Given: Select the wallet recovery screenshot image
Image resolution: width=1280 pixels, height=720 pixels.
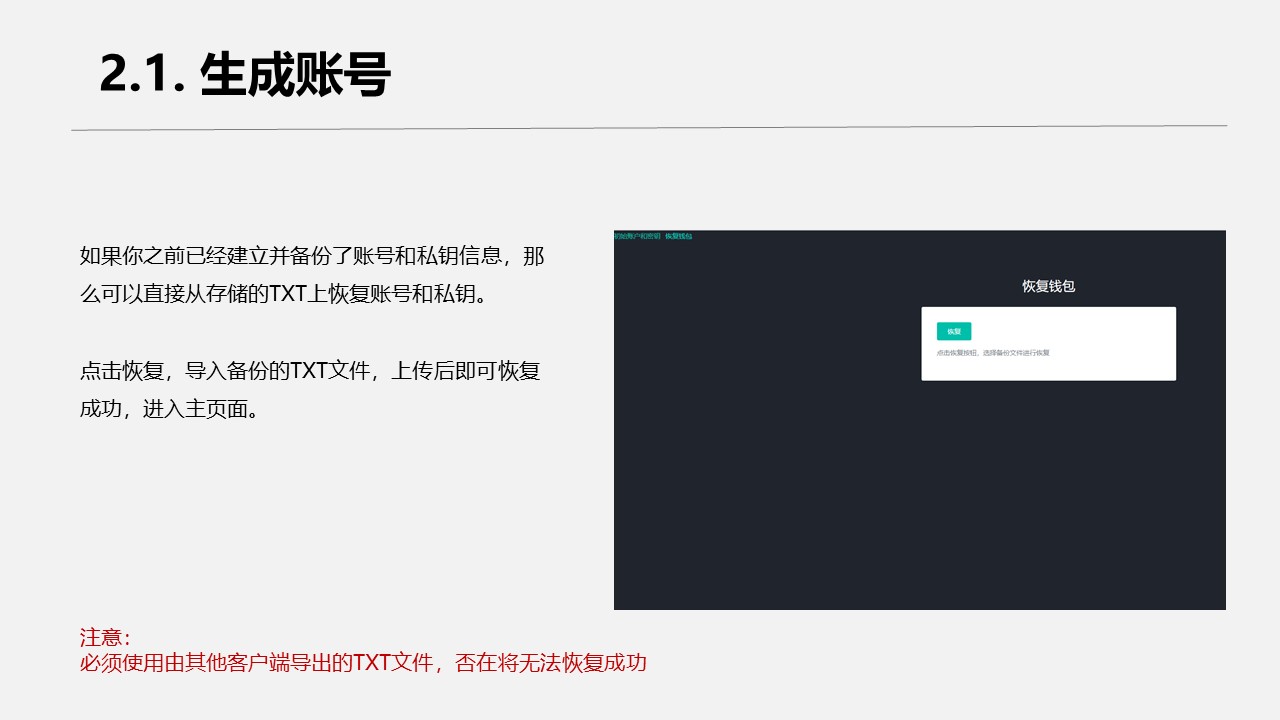Looking at the screenshot, I should point(920,420).
